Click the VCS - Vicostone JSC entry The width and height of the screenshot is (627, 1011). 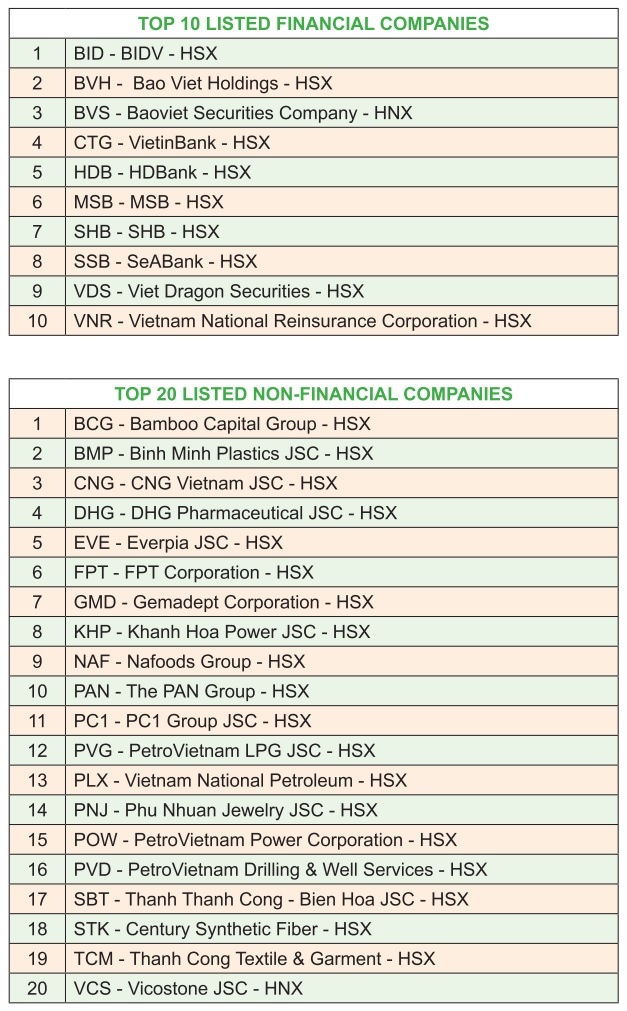(188, 989)
